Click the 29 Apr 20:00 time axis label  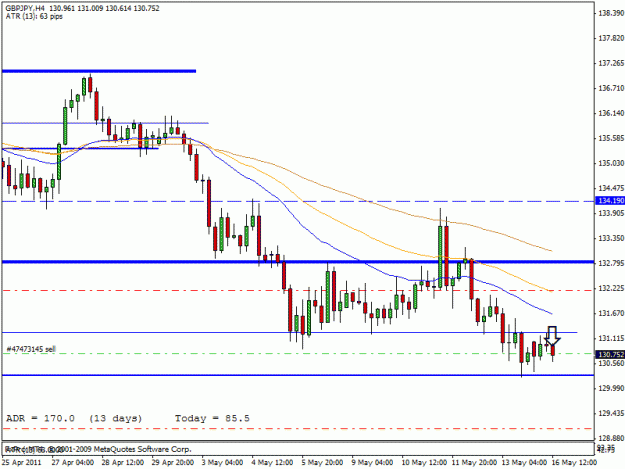(x=173, y=462)
